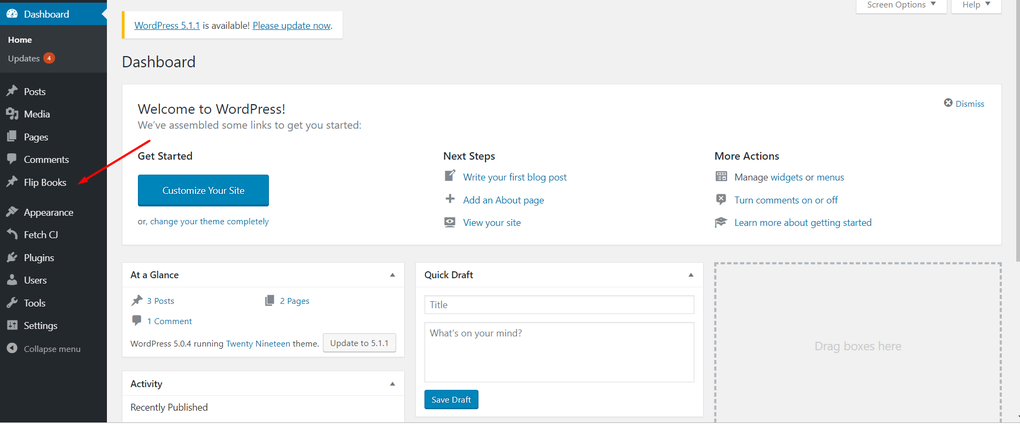The image size is (1020, 424).
Task: Click the Media icon in sidebar
Action: coord(12,114)
